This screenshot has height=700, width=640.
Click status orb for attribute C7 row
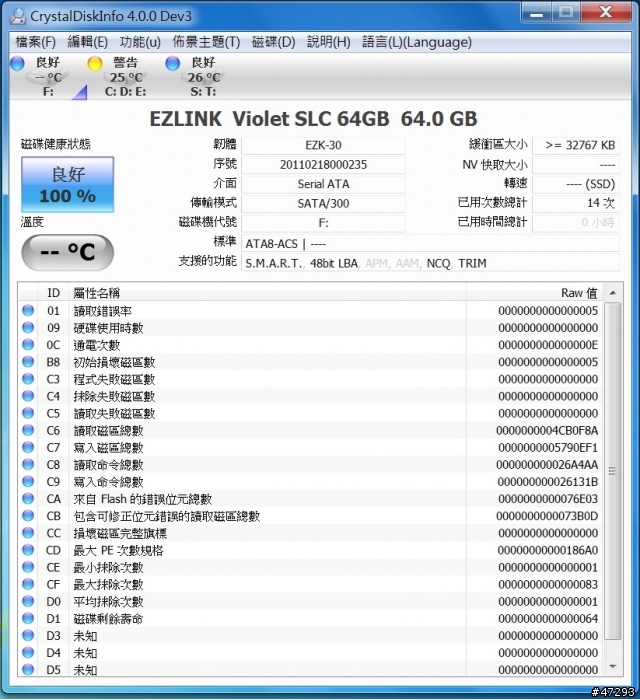coord(28,447)
